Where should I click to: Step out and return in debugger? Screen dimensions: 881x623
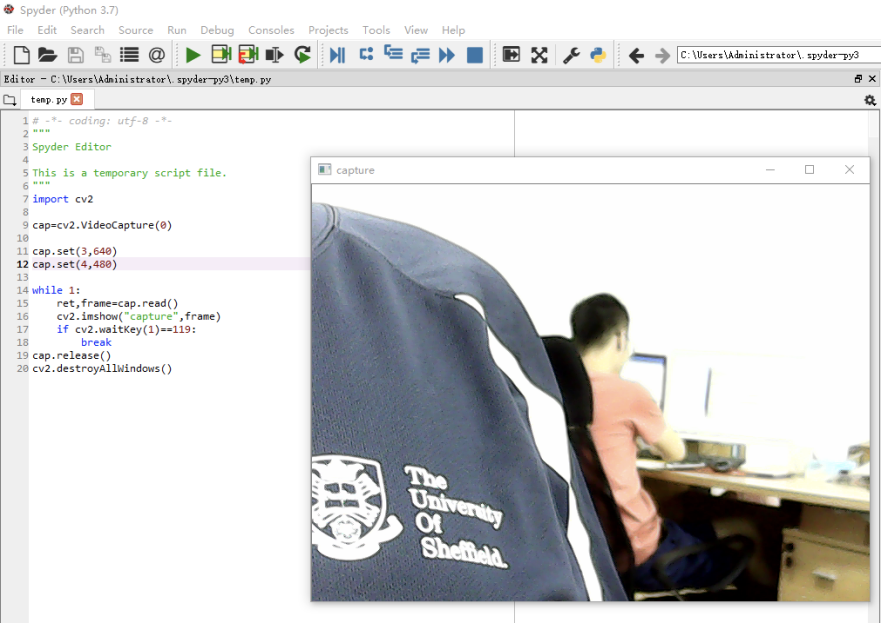tap(420, 55)
